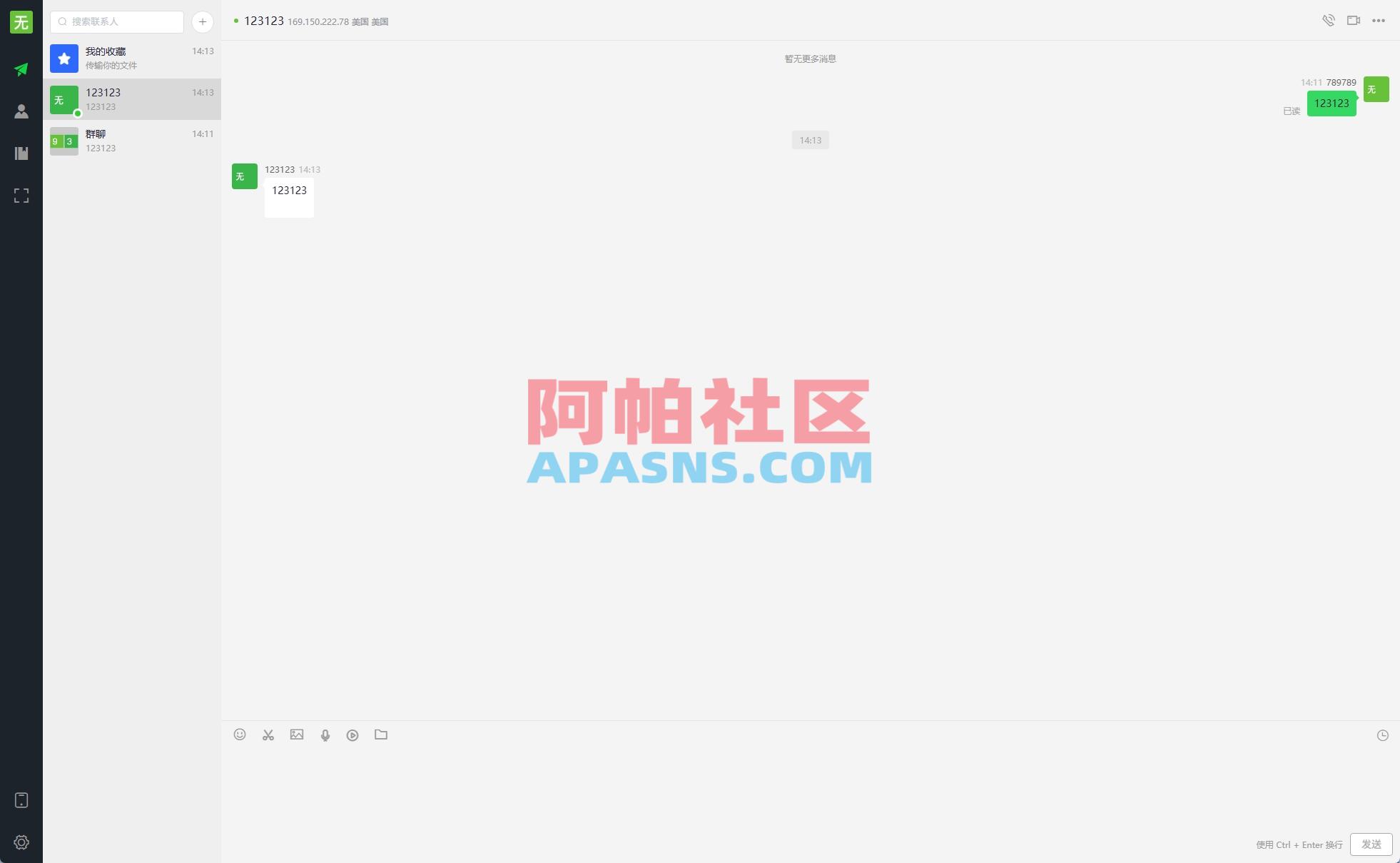Click the 暂无更多消息 notice text
1400x863 pixels.
point(811,59)
